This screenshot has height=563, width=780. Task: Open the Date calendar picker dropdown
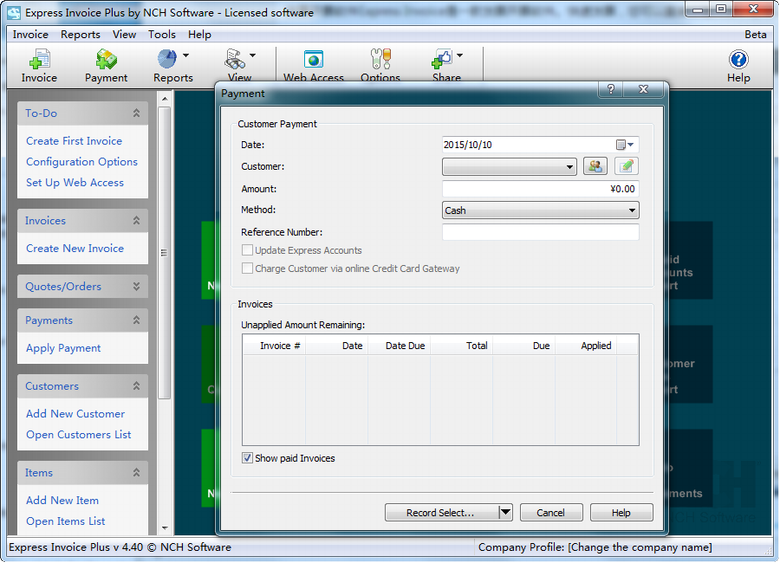pos(625,145)
